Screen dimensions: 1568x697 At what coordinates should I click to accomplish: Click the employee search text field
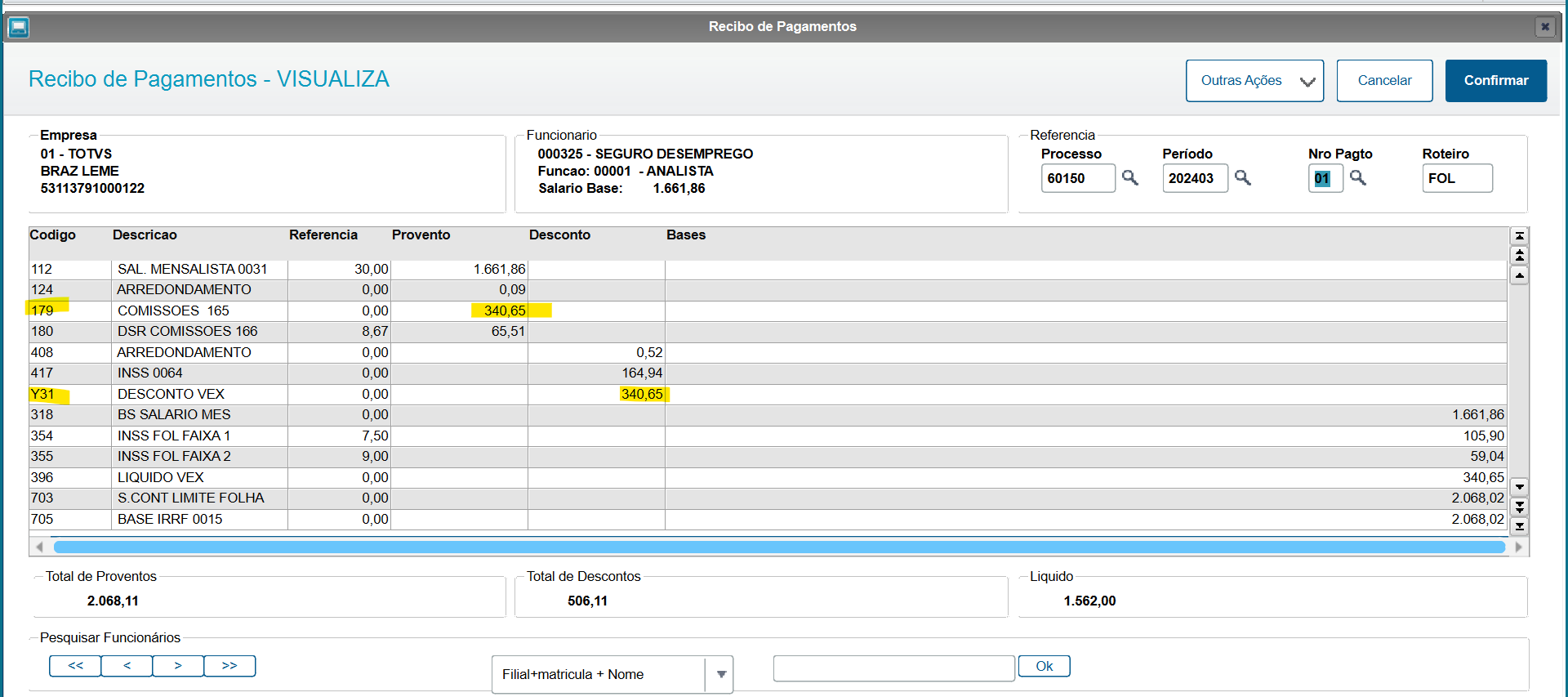(893, 668)
